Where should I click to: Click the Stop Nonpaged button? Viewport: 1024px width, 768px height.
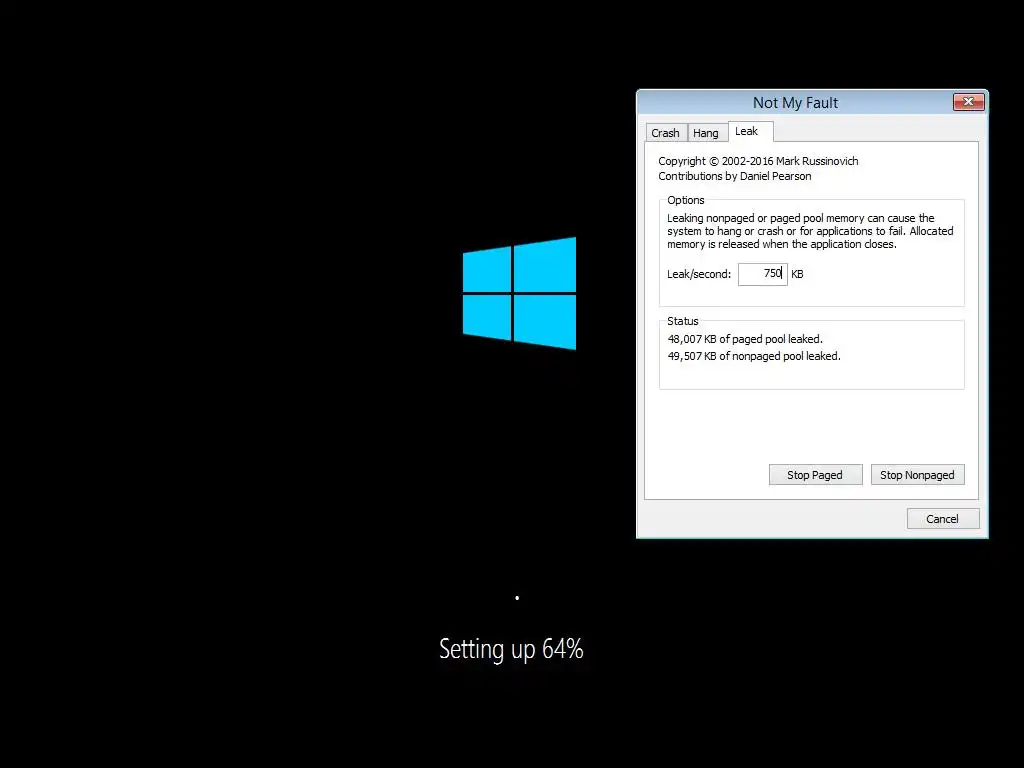point(917,475)
